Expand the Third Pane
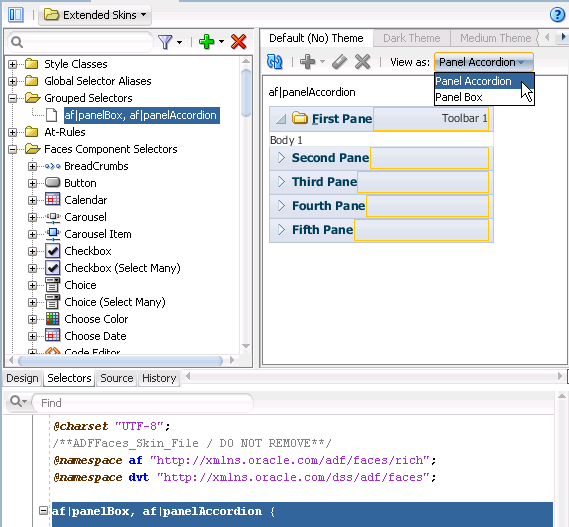This screenshot has height=527, width=569. tap(281, 181)
